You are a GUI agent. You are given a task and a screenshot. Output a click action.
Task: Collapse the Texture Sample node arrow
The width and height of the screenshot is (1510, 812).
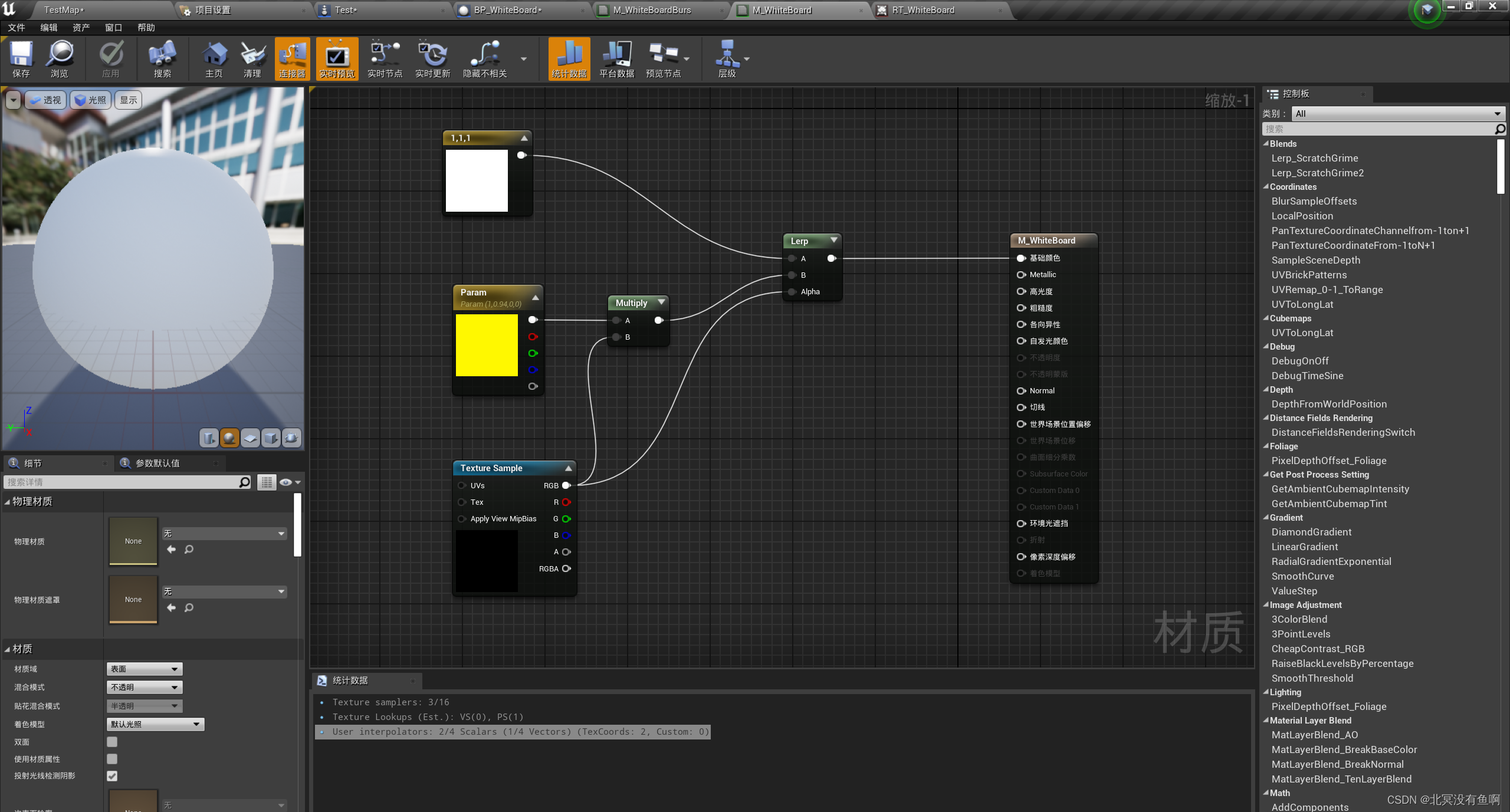point(569,468)
